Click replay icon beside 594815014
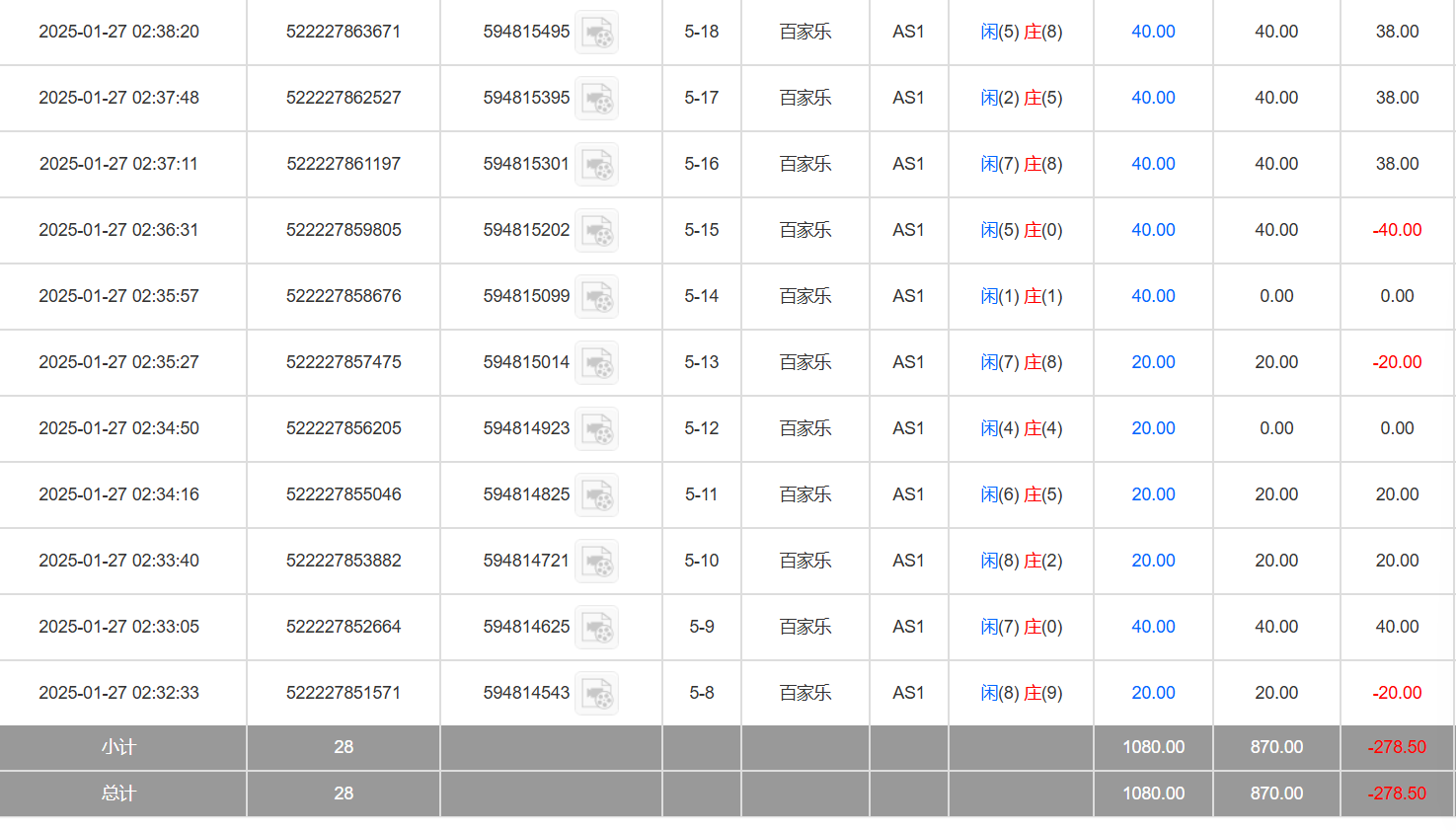Image resolution: width=1456 pixels, height=831 pixels. (x=596, y=363)
